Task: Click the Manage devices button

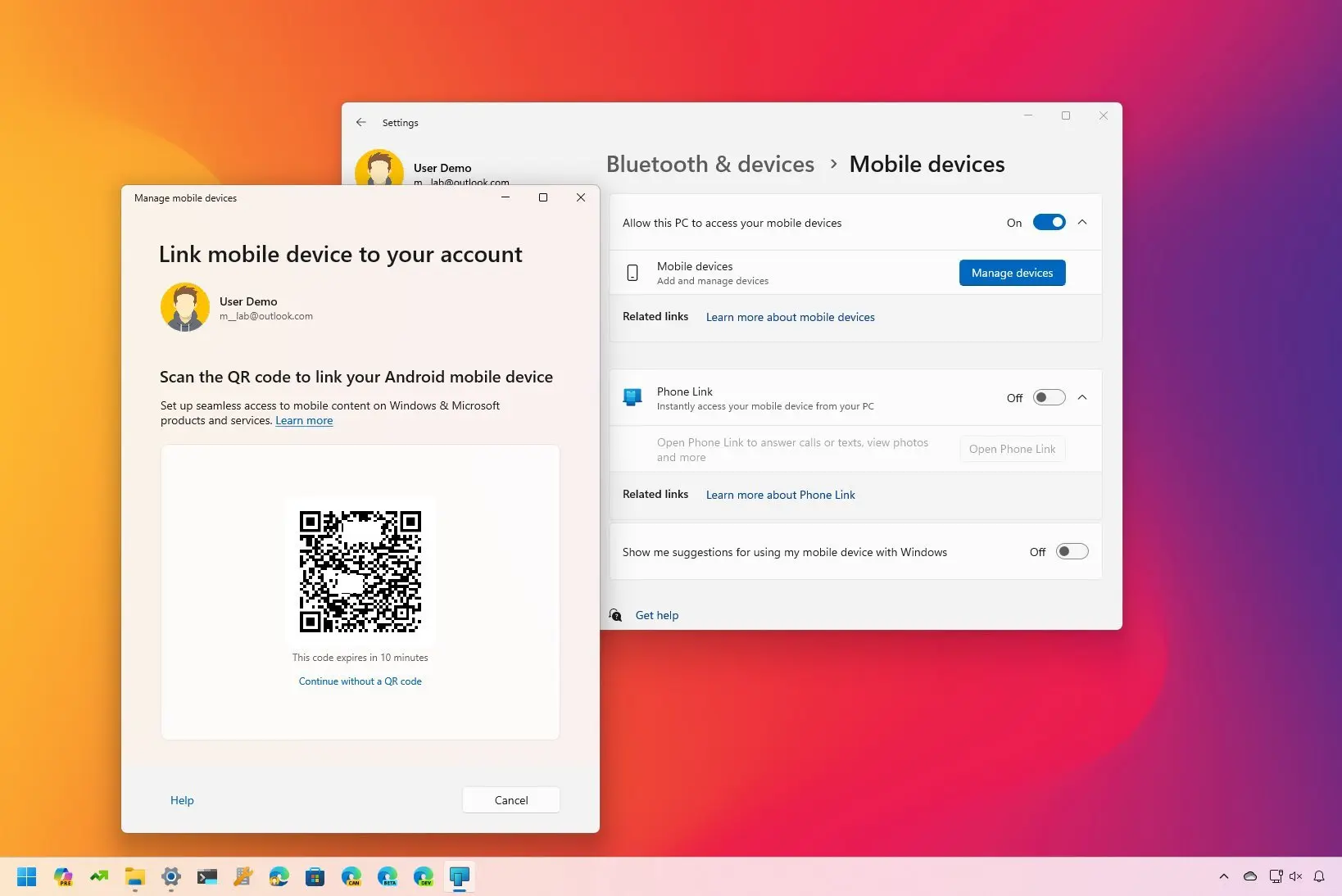Action: tap(1013, 273)
